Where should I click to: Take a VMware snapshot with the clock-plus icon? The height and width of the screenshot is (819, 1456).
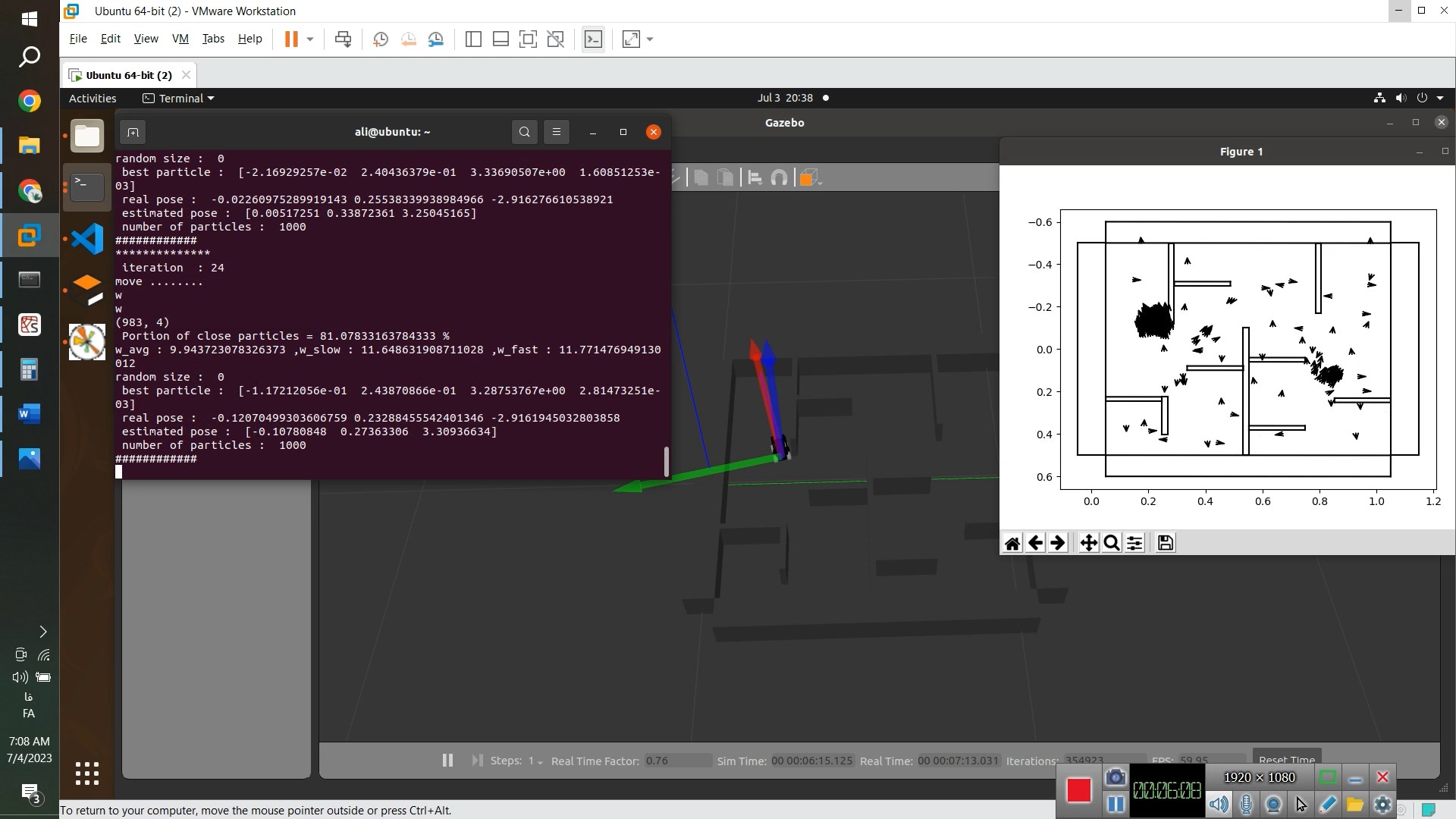point(381,39)
